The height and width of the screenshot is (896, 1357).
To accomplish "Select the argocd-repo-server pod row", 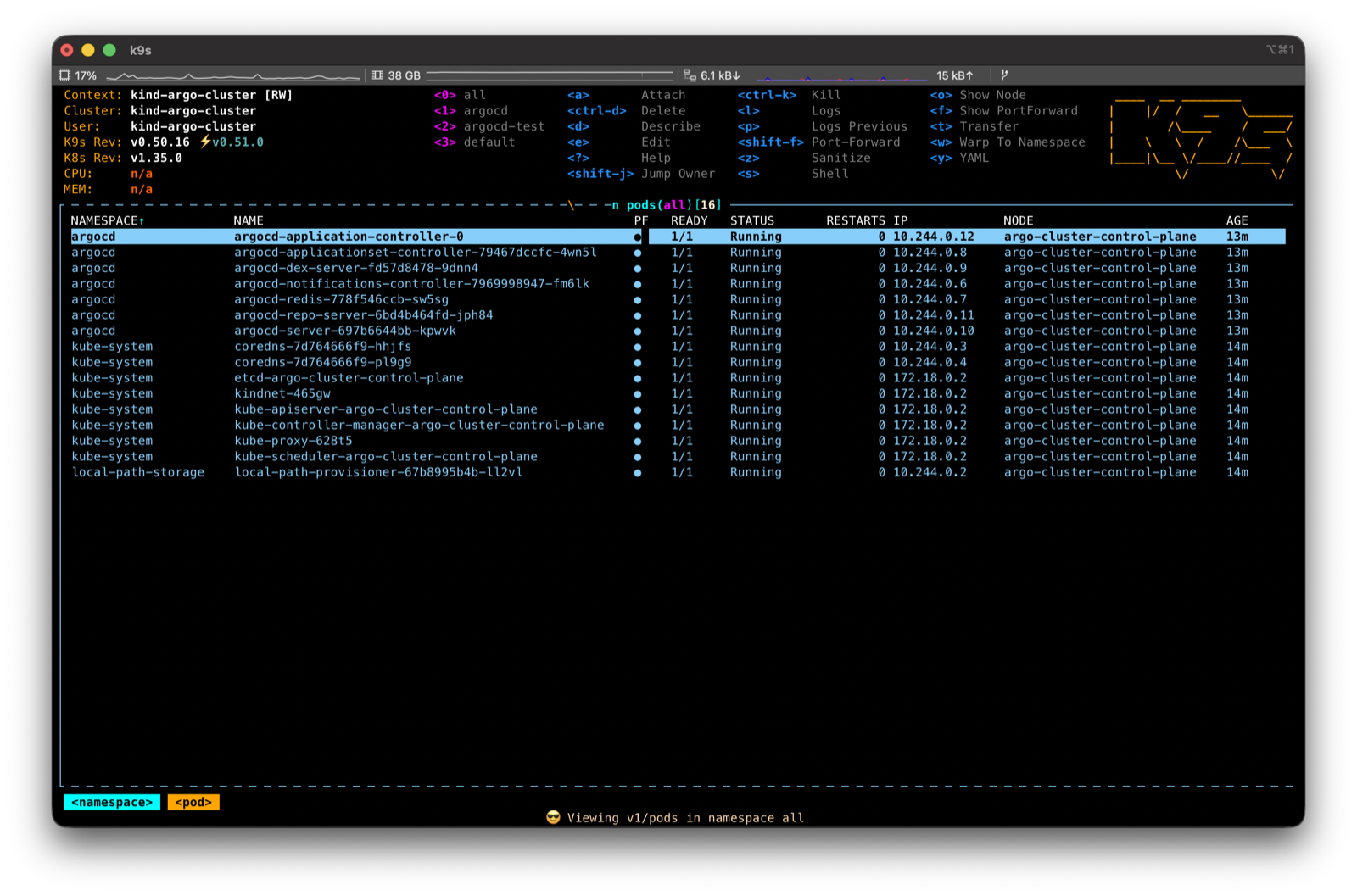I will (678, 315).
